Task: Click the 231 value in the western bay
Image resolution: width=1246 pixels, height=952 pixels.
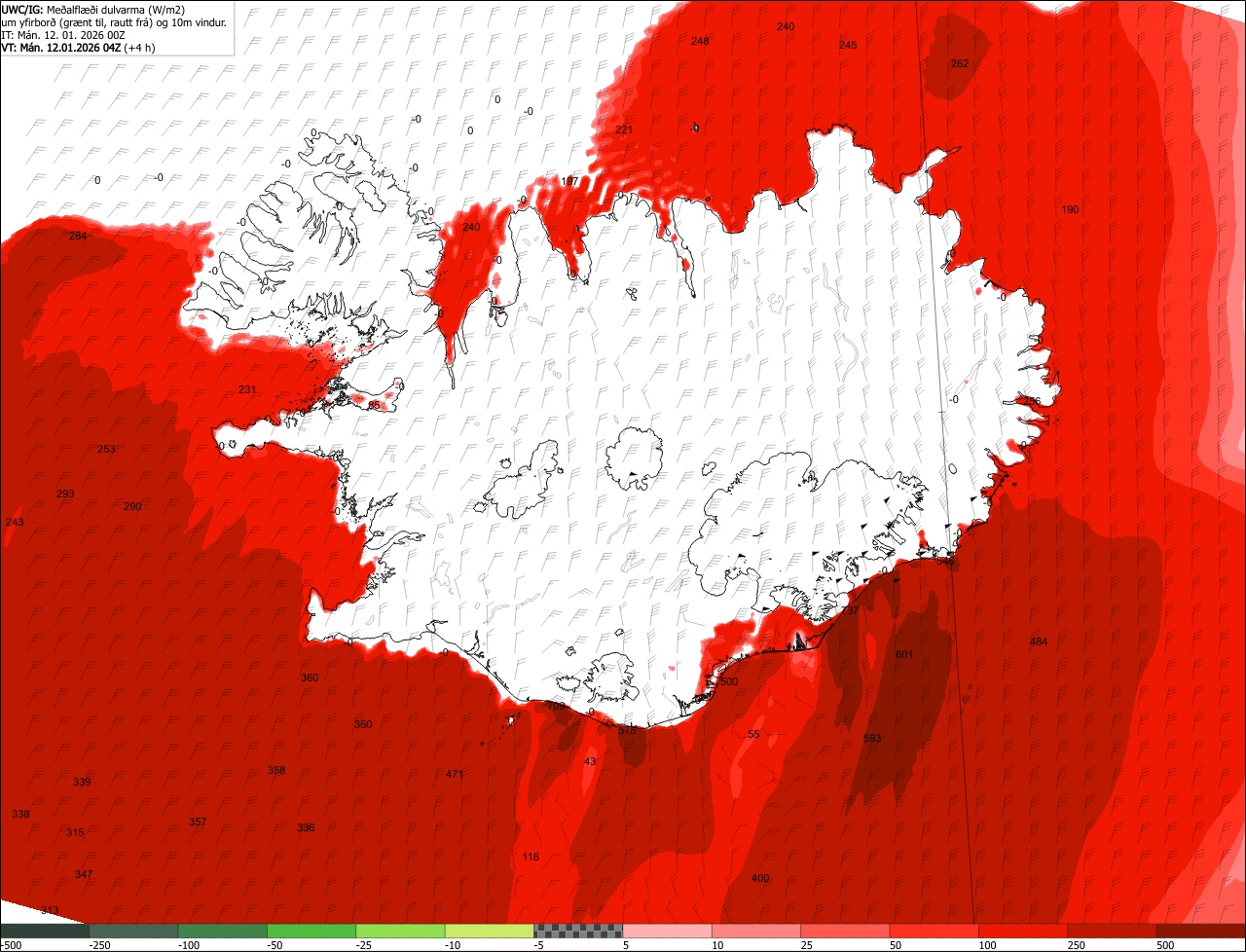Action: point(247,389)
